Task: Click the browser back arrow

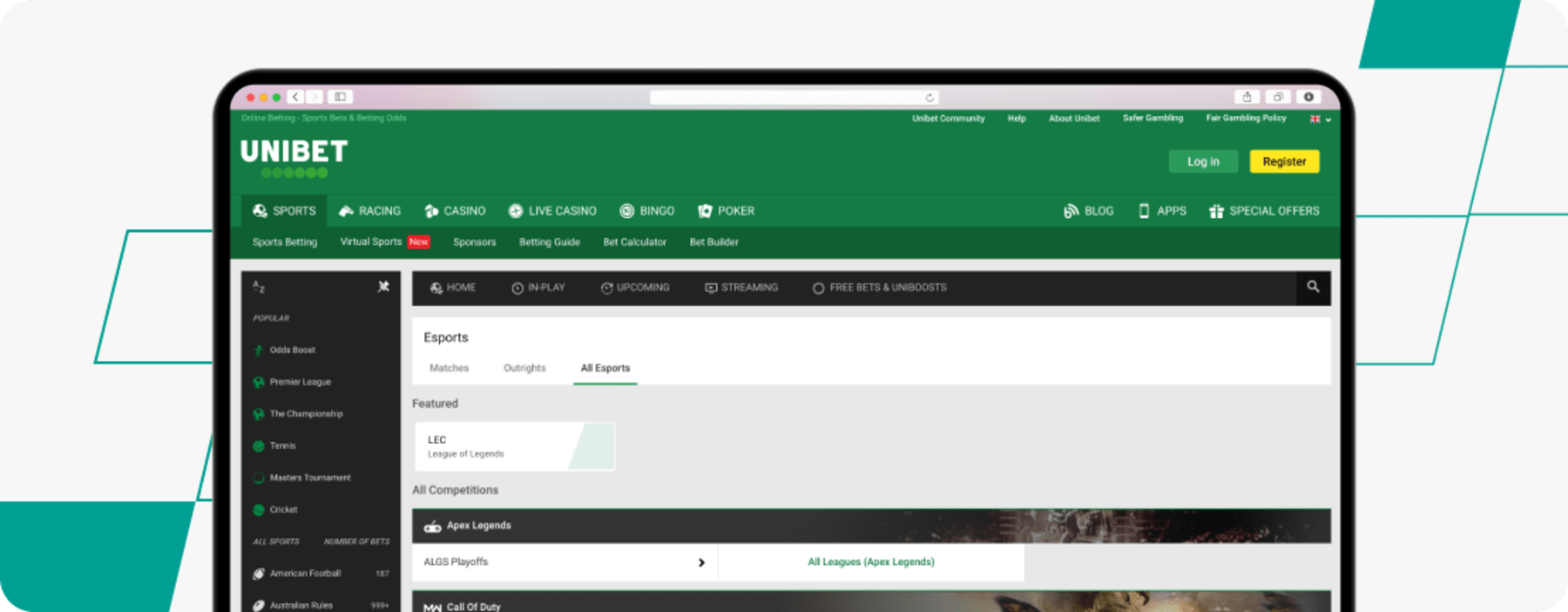Action: click(295, 97)
